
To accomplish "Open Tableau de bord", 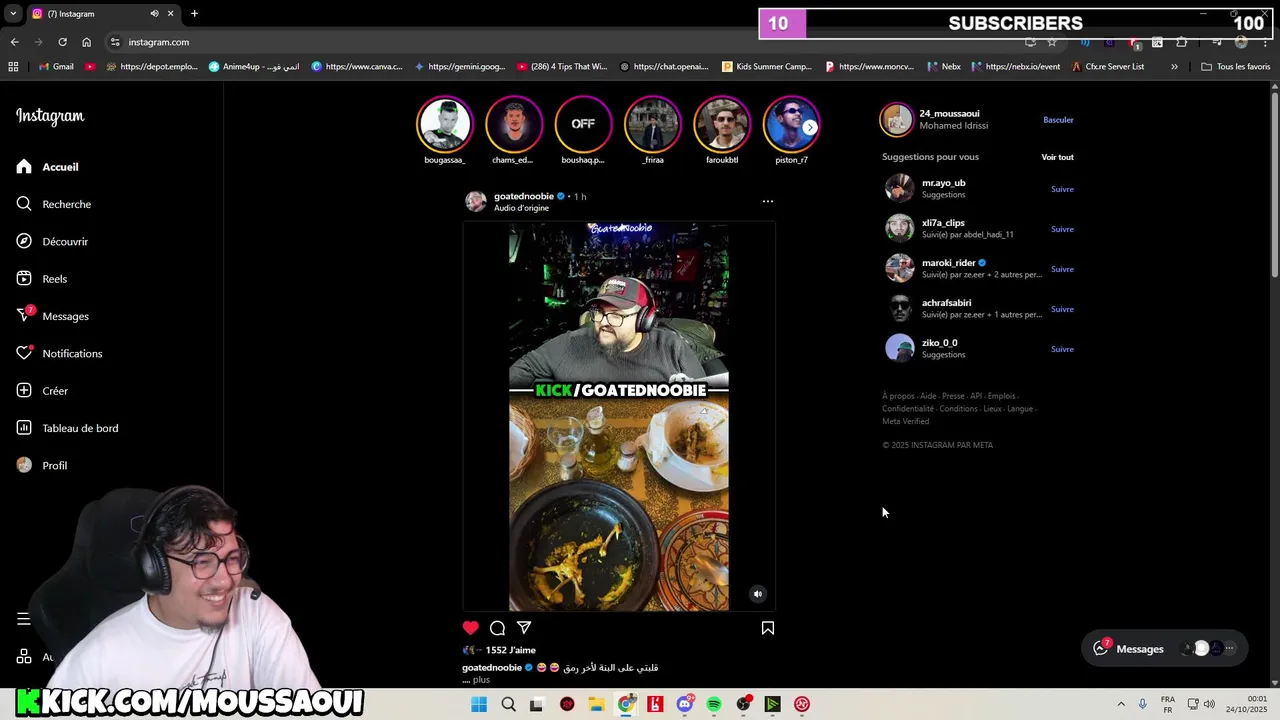I will point(67,428).
